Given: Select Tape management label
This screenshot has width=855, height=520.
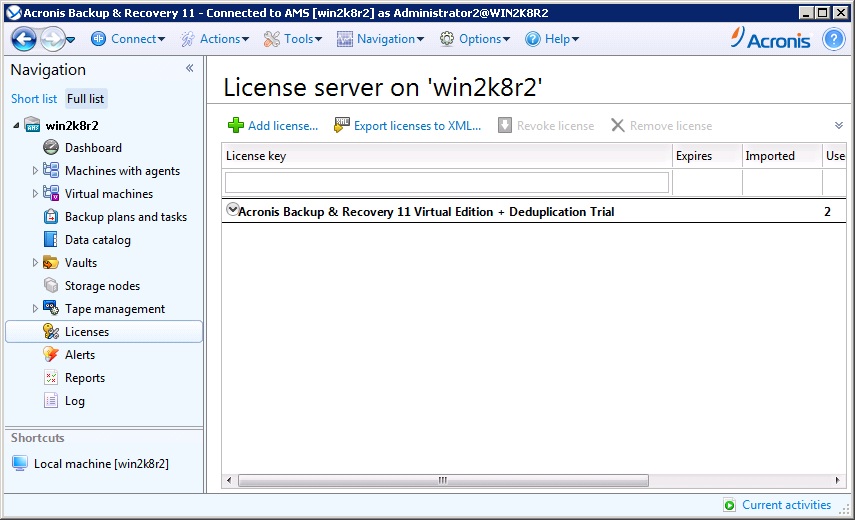Looking at the screenshot, I should click(115, 309).
